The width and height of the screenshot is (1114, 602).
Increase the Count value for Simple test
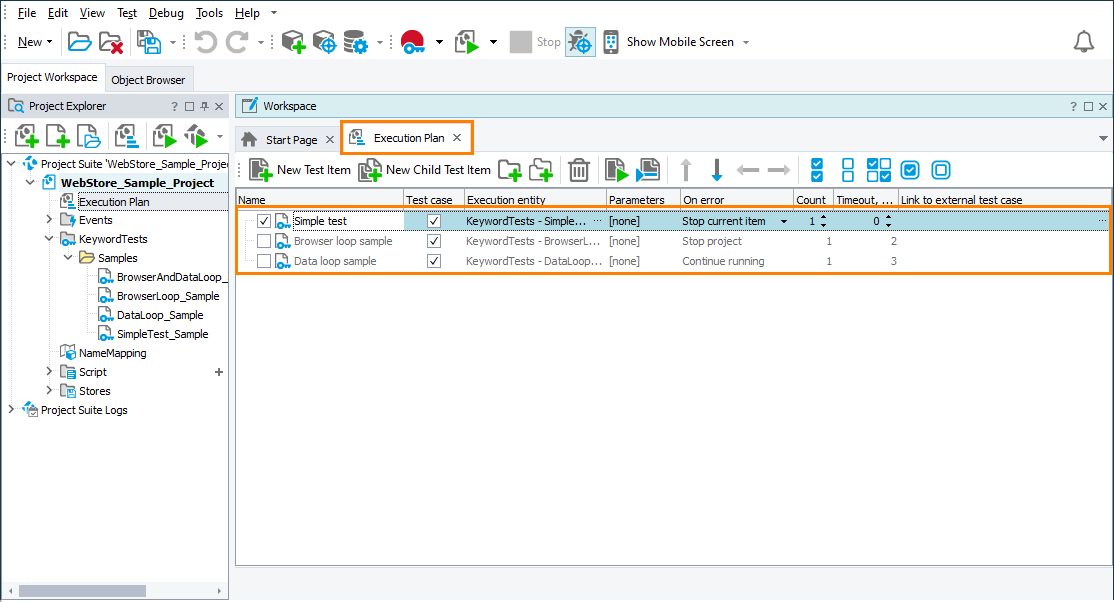click(x=824, y=216)
